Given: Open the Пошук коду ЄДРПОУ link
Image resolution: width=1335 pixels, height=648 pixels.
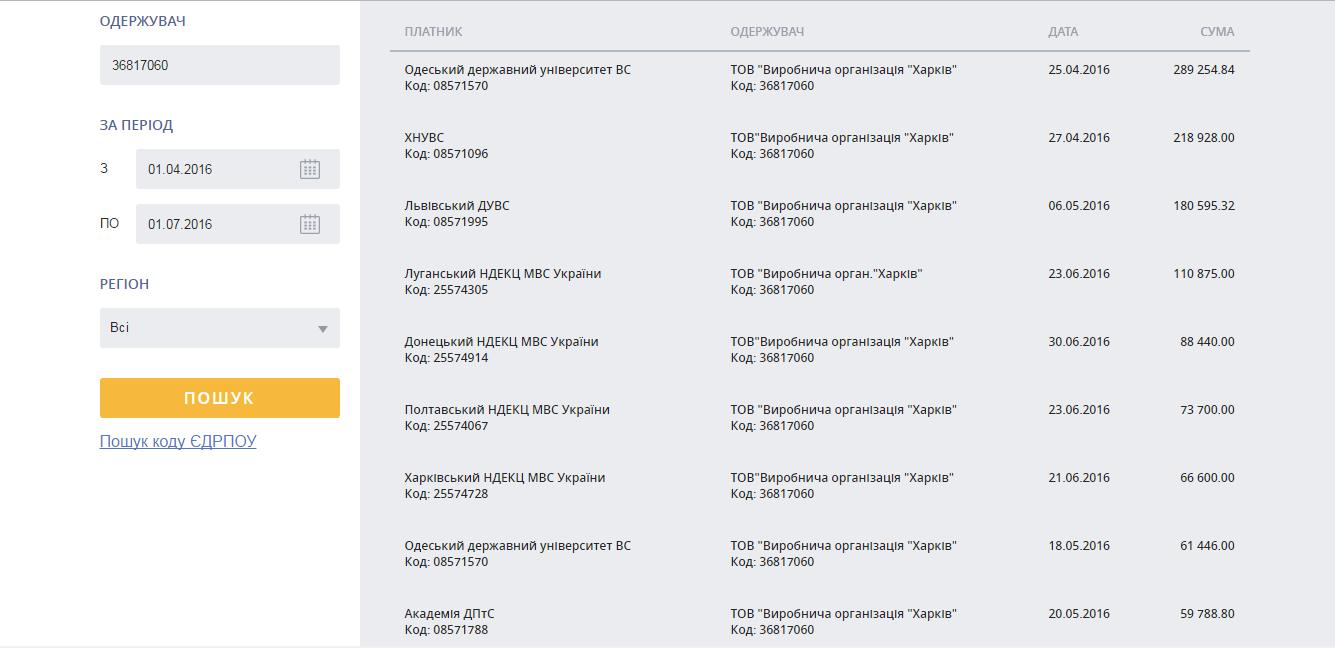Looking at the screenshot, I should pyautogui.click(x=178, y=441).
